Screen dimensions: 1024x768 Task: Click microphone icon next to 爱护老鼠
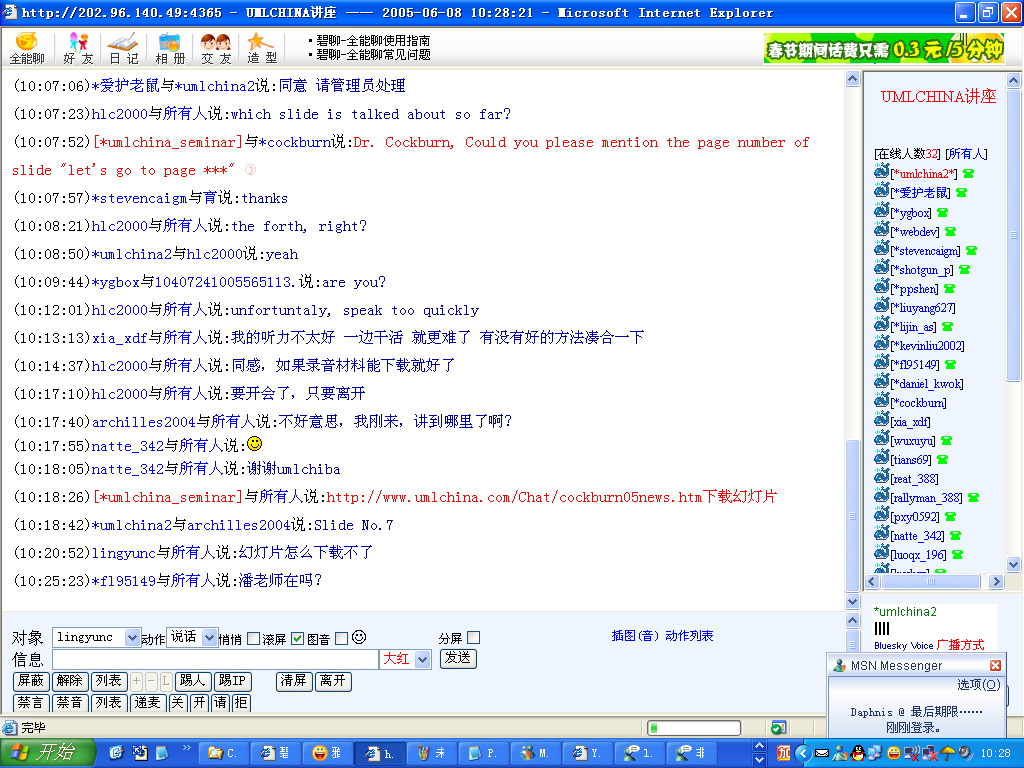(961, 193)
